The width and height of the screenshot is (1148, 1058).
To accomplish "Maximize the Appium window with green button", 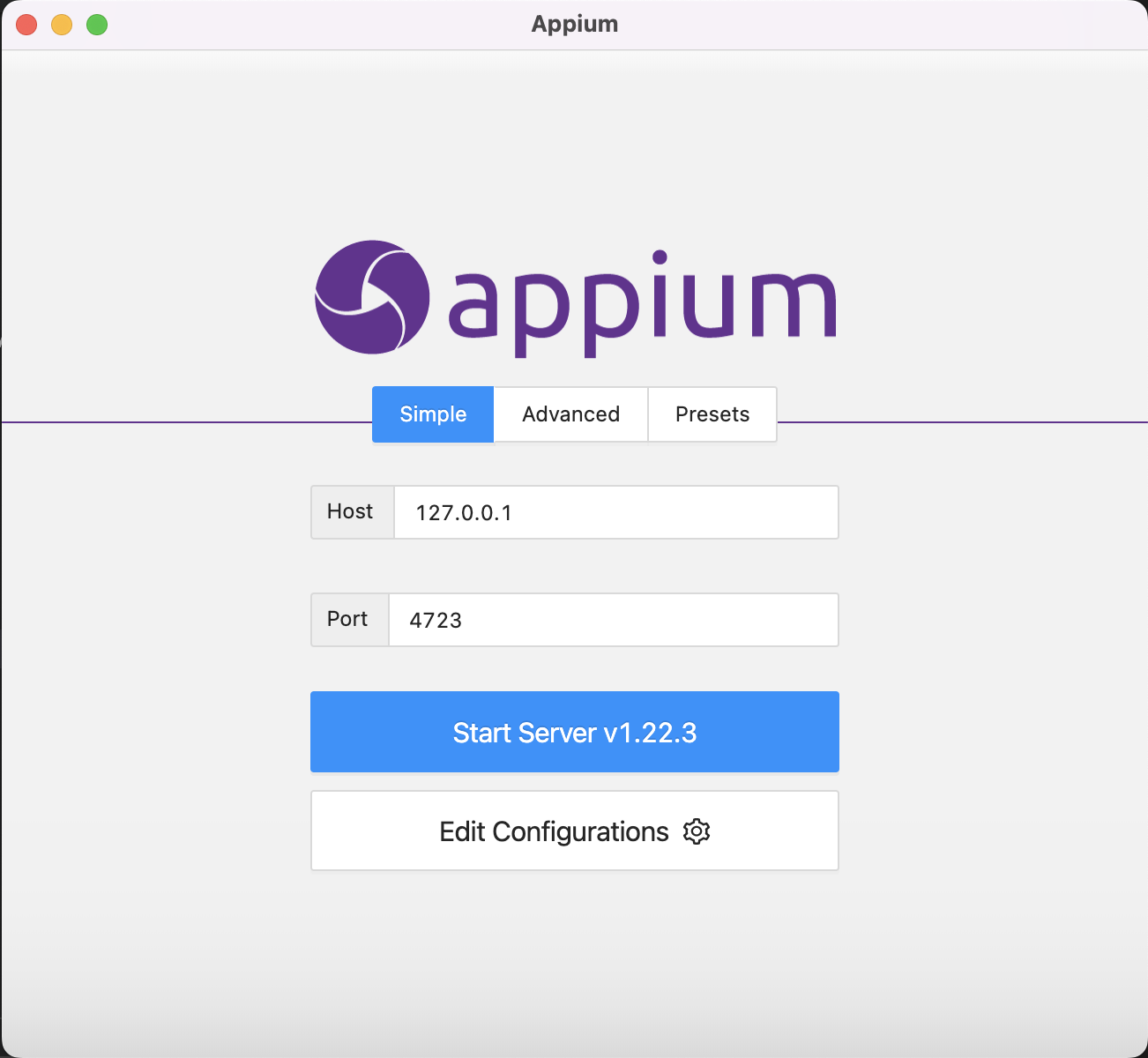I will [96, 24].
